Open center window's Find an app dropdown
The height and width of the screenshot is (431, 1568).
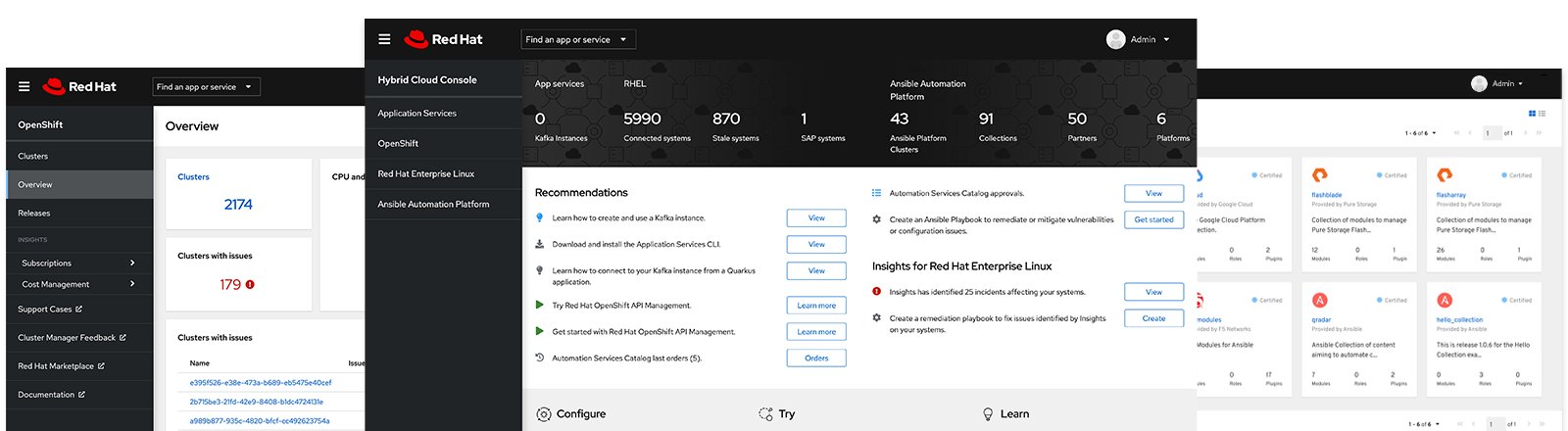(x=578, y=39)
